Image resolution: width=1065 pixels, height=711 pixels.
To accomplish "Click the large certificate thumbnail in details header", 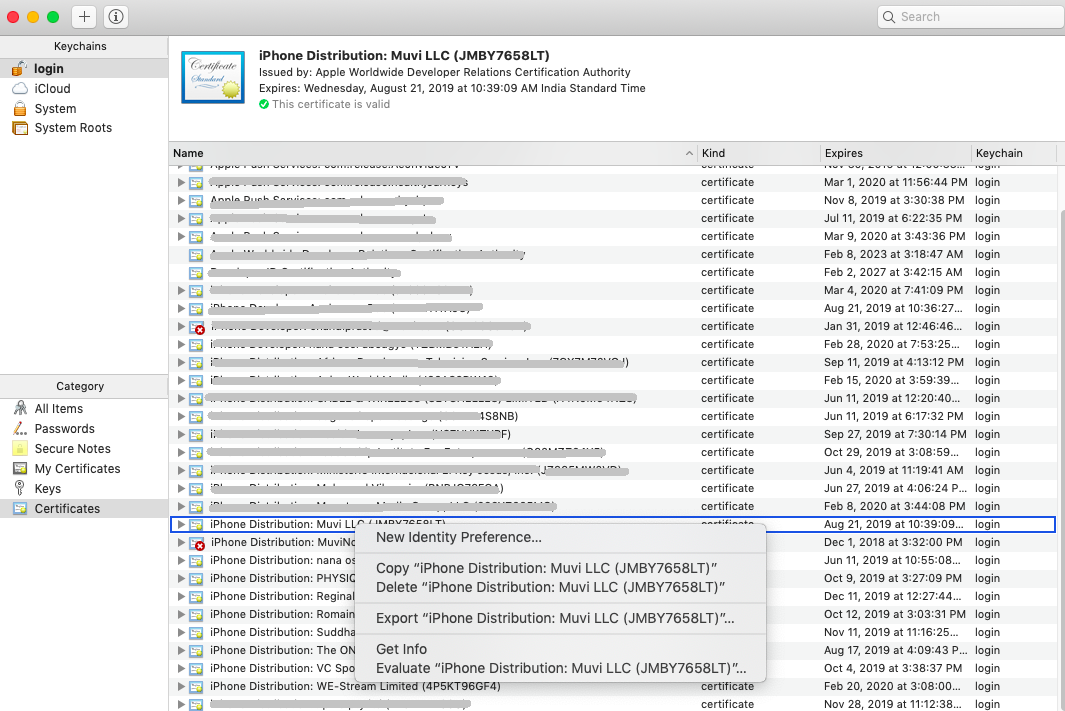I will point(213,77).
